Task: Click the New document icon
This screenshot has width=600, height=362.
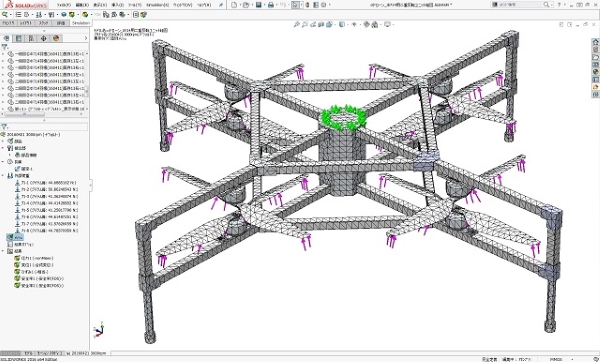Action: (234, 5)
